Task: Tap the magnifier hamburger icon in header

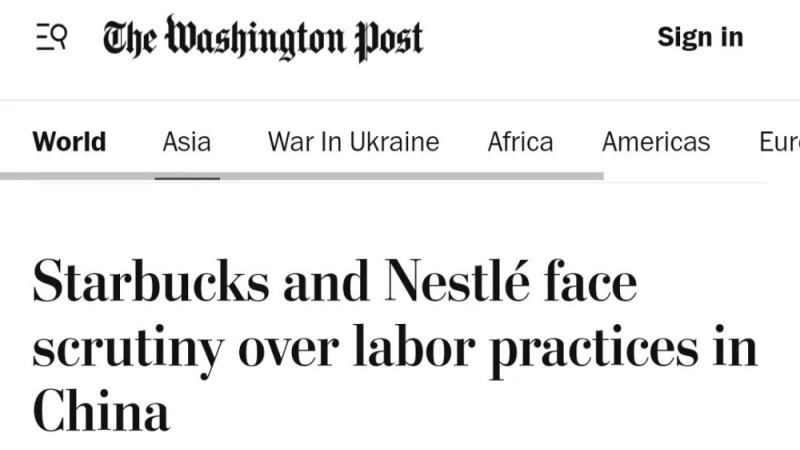Action: coord(52,37)
